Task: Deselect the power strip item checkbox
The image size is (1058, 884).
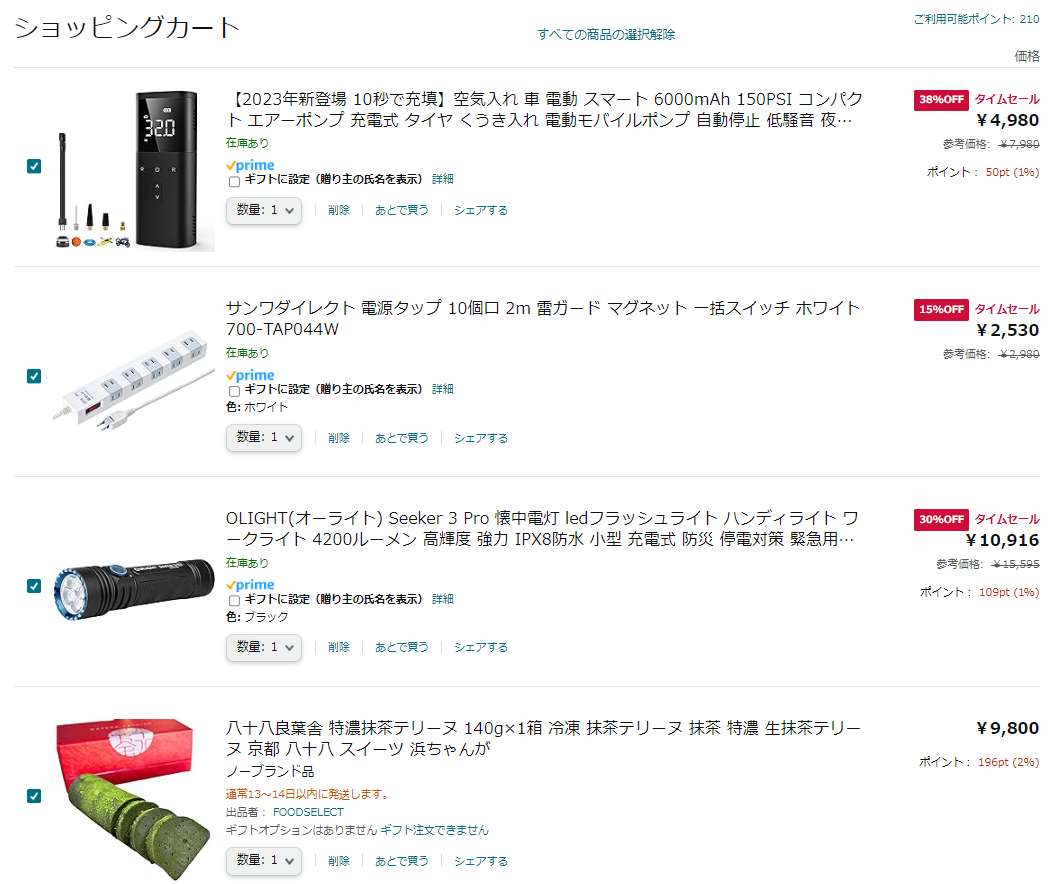Action: 34,376
